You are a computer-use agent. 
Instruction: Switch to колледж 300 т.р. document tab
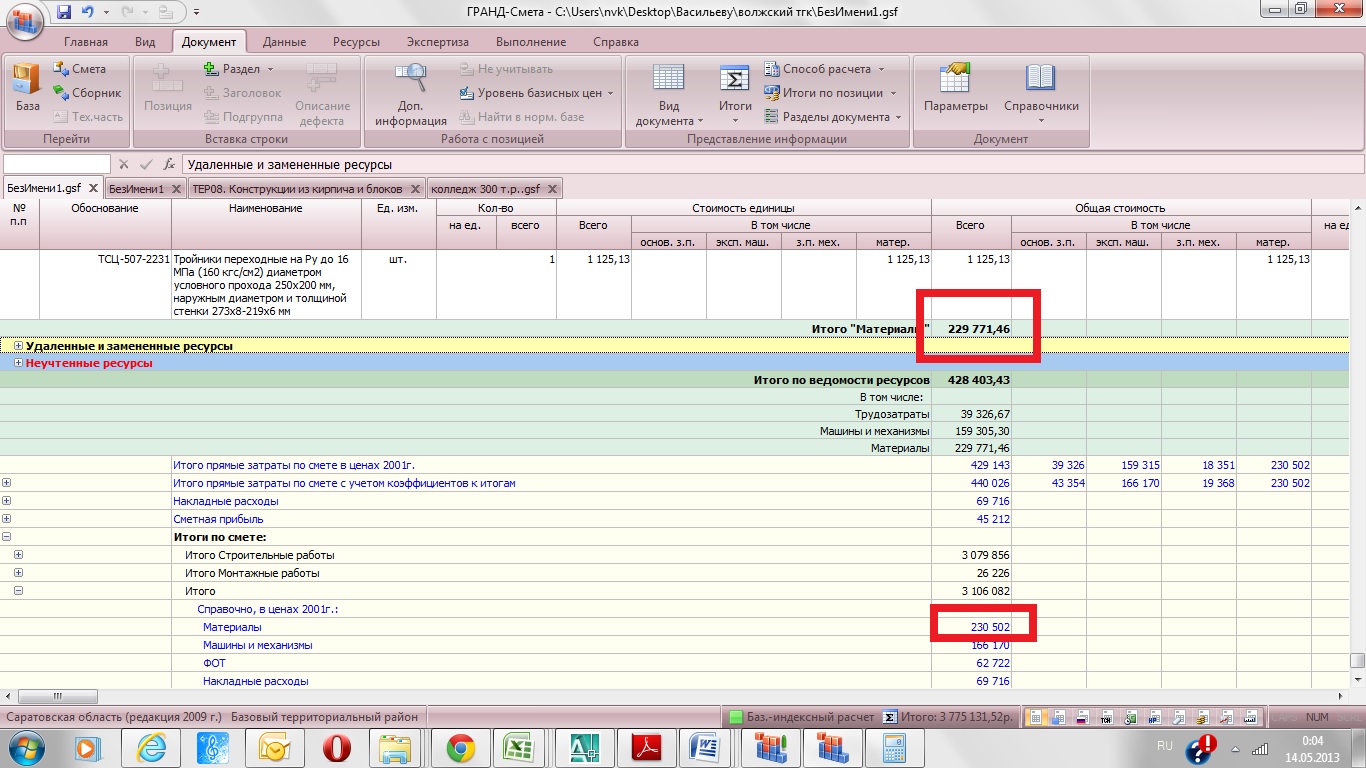485,188
